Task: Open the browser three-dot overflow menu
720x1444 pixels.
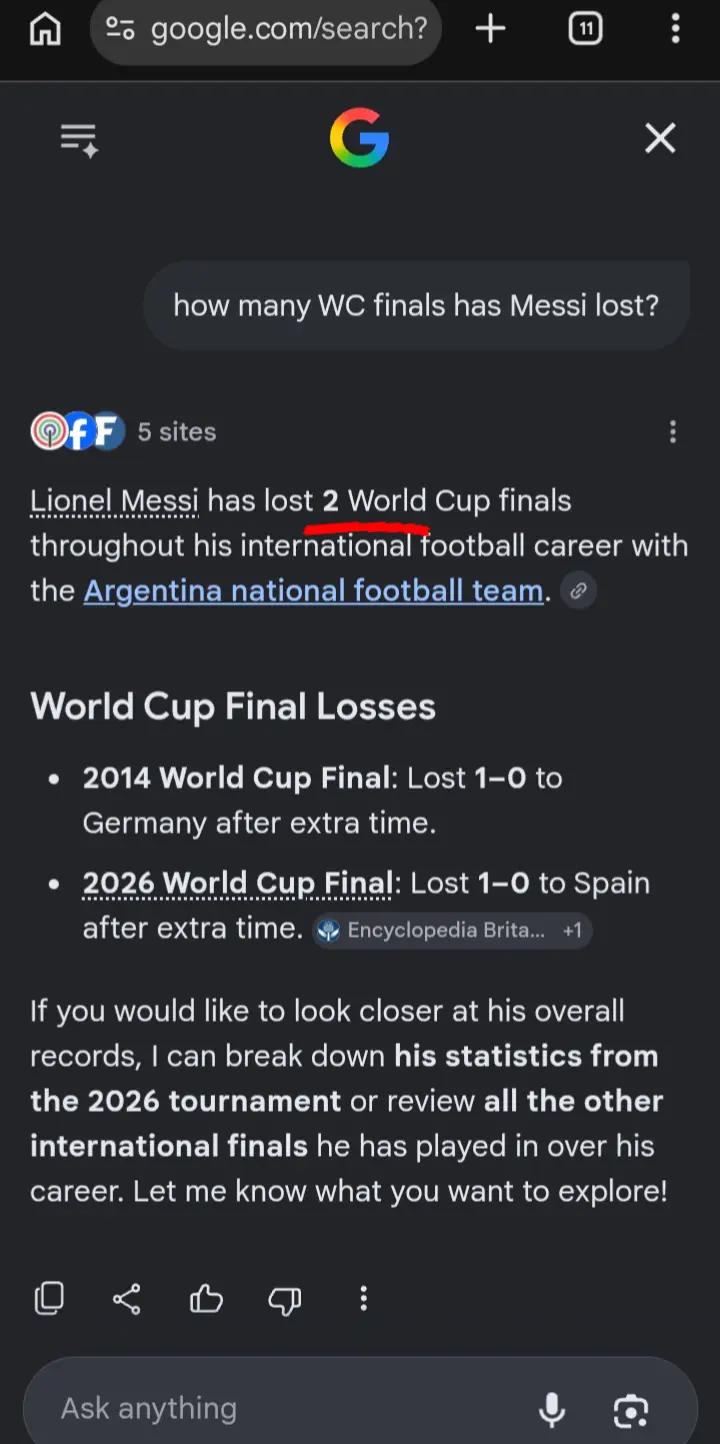Action: pyautogui.click(x=675, y=29)
